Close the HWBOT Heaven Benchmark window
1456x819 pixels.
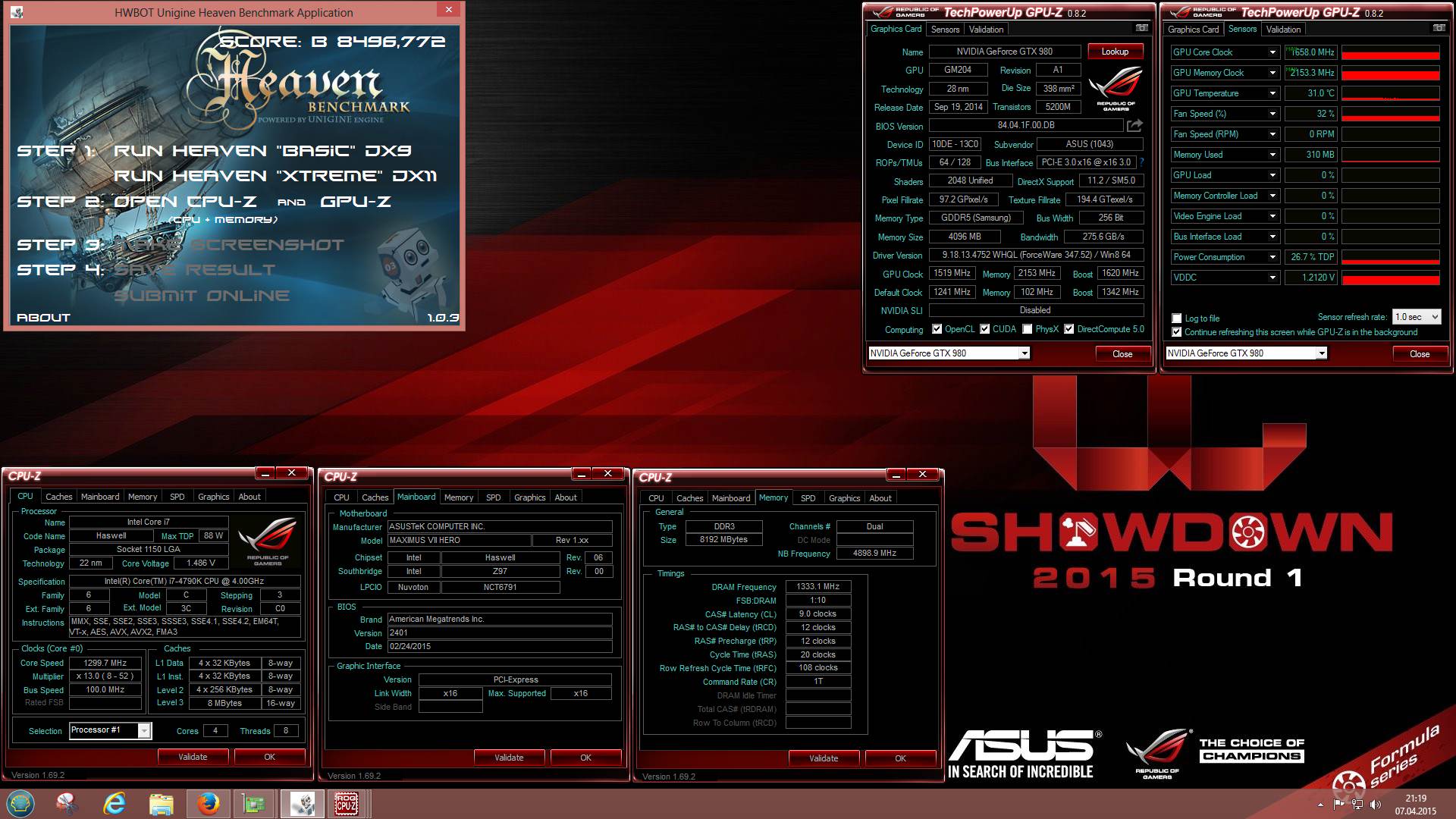(x=448, y=10)
